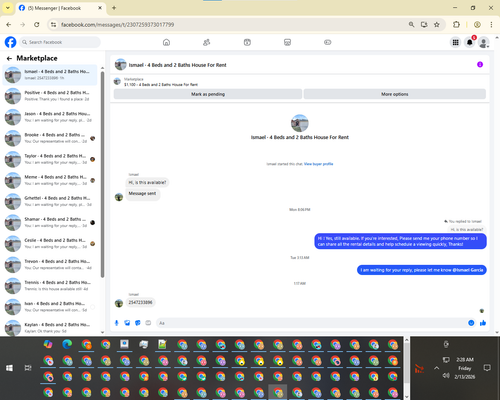Click the 'Hi, is this available?' message bubble
Viewport: 500px width, 400px height.
(147, 182)
